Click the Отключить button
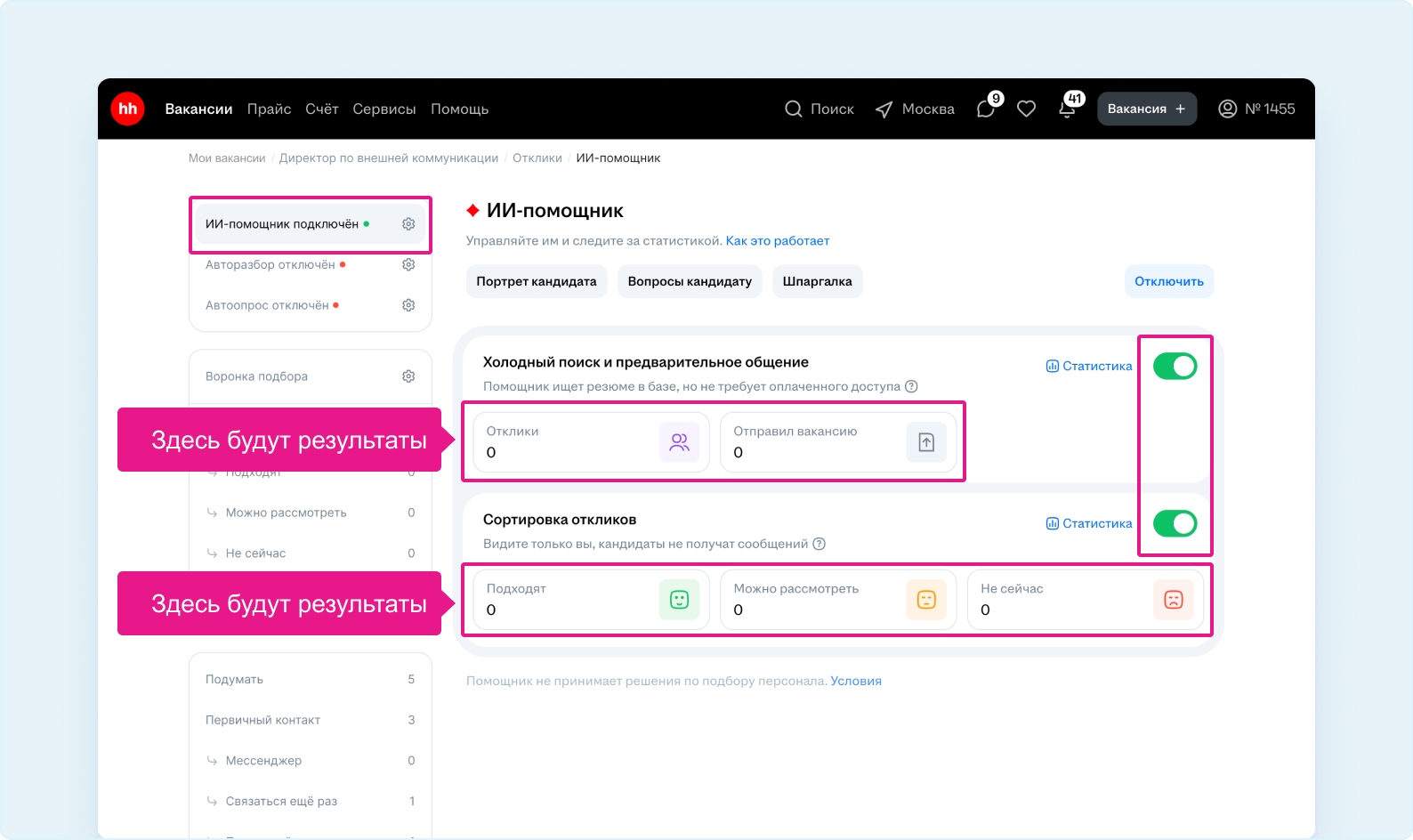 pos(1168,281)
